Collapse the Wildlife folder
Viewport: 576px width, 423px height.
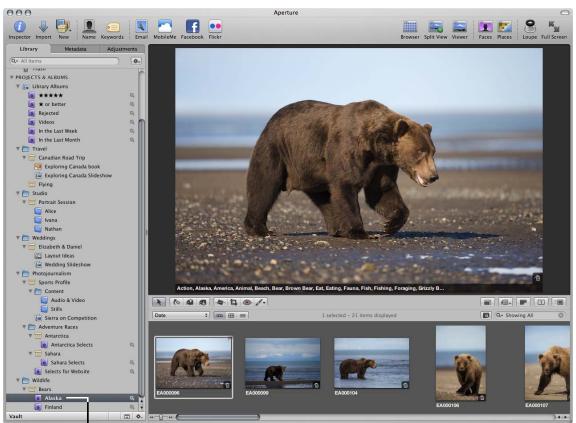click(x=18, y=380)
